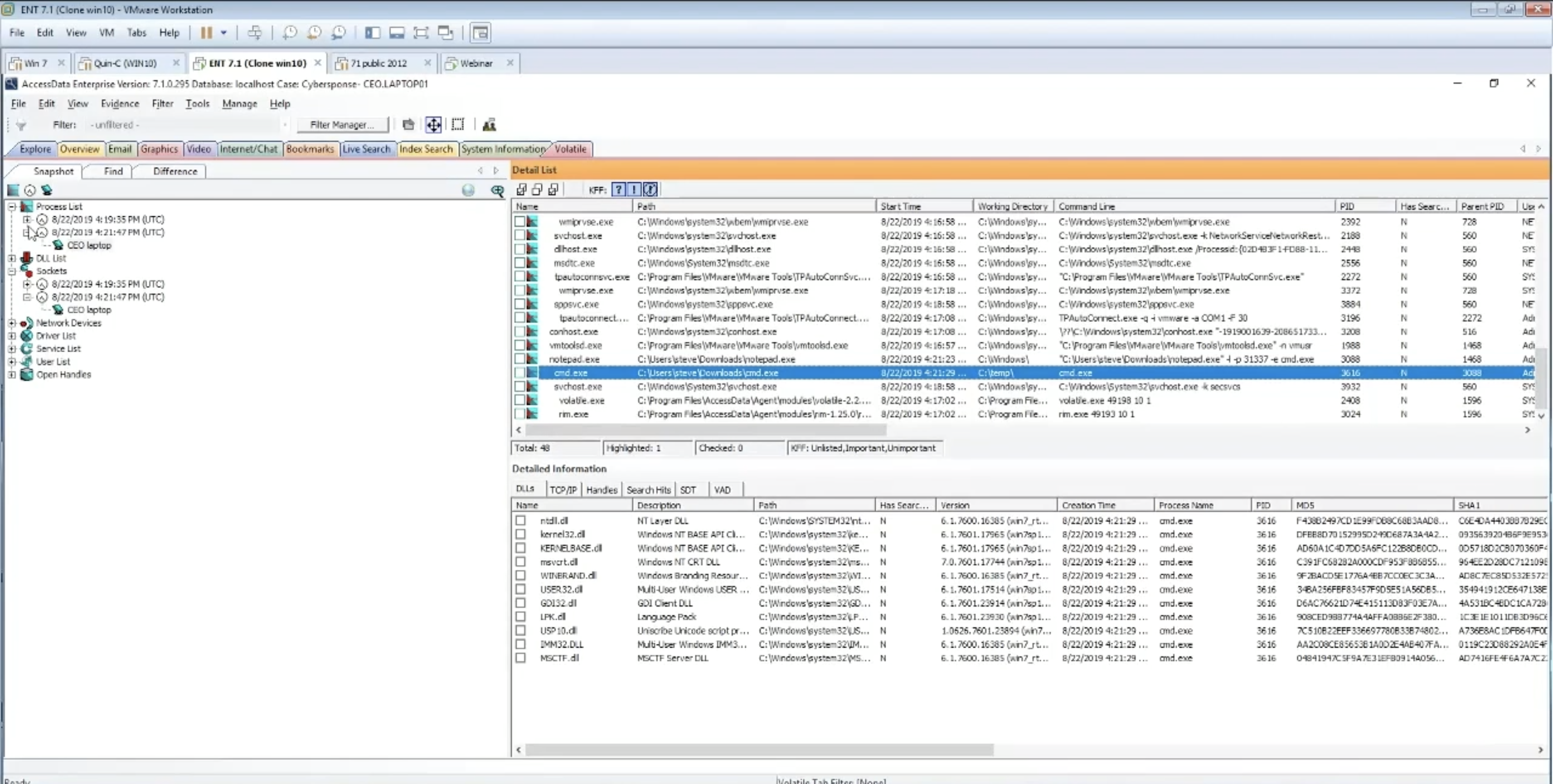Click the VMware take snapshot icon
Image resolution: width=1553 pixels, height=784 pixels.
point(290,32)
